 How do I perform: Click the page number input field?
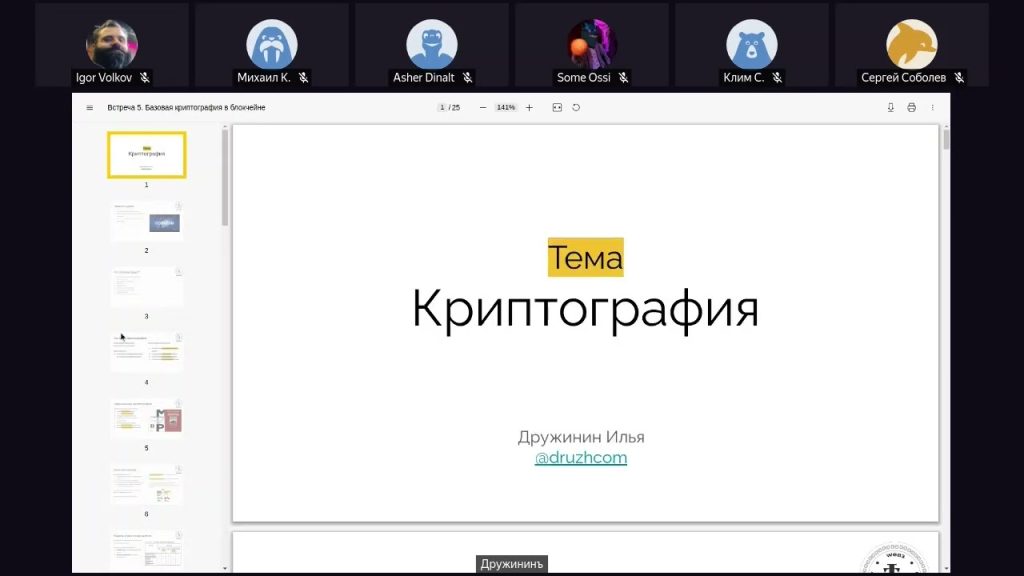coord(441,108)
